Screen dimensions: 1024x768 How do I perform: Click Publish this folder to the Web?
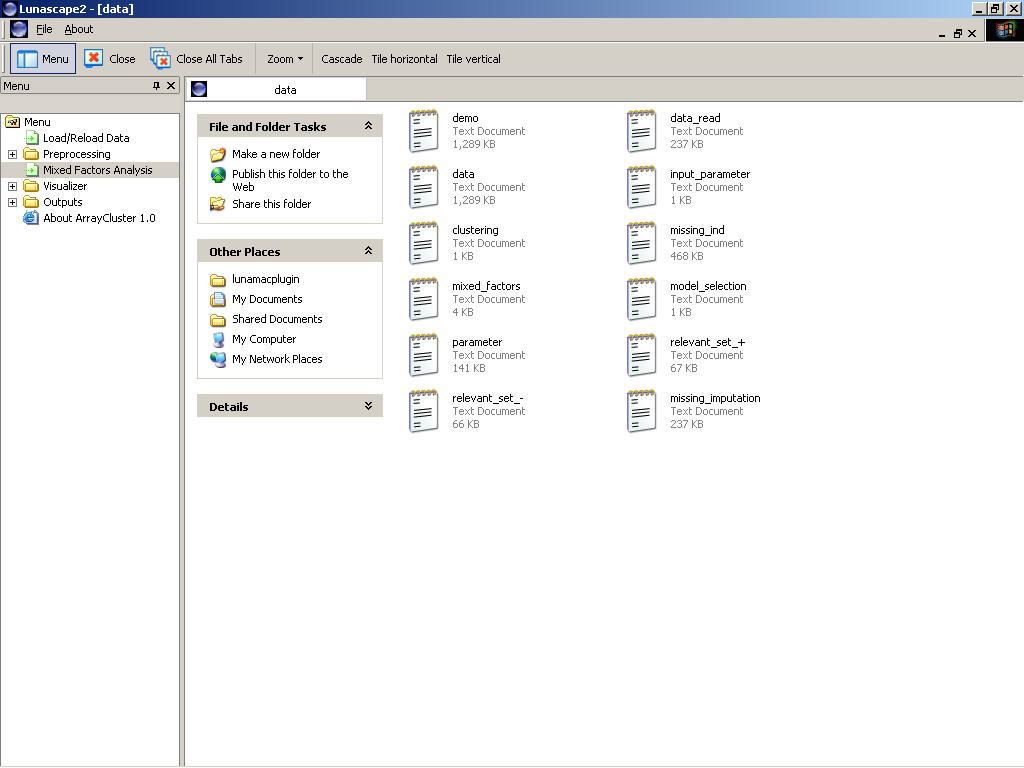(x=290, y=180)
